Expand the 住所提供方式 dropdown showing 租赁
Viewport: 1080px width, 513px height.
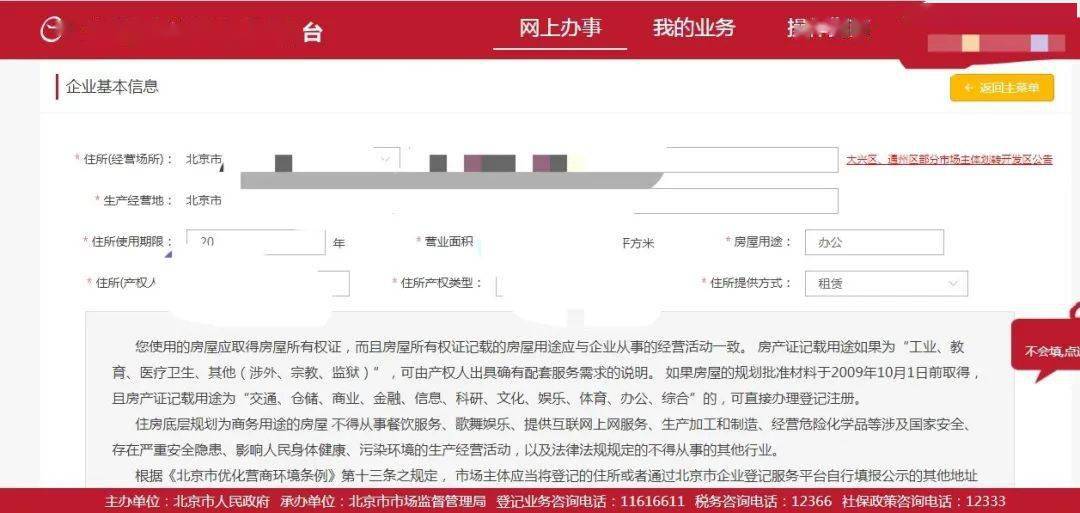[886, 284]
